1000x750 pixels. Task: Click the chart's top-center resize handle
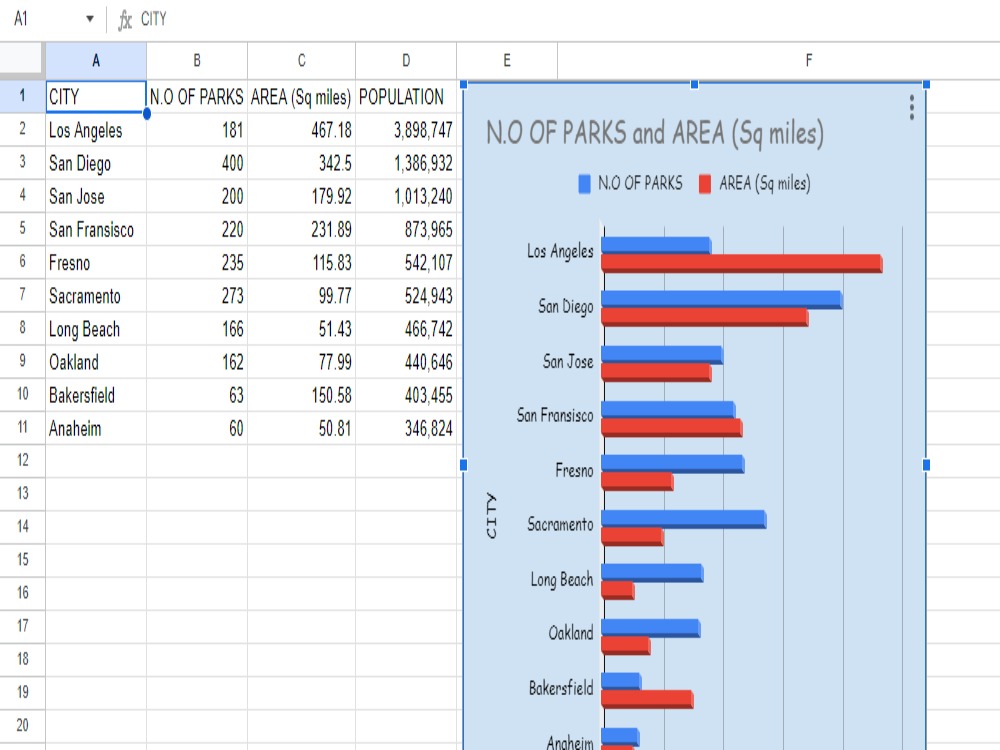coord(695,84)
